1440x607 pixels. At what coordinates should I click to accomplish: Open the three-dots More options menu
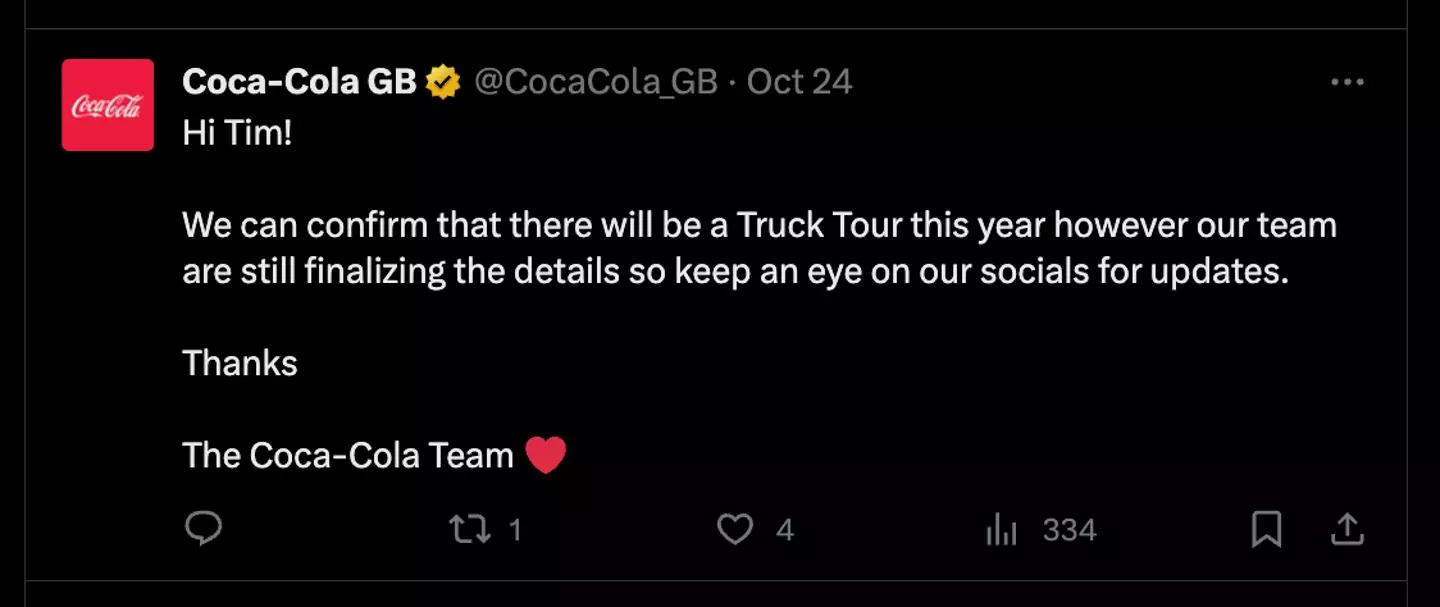pos(1347,83)
